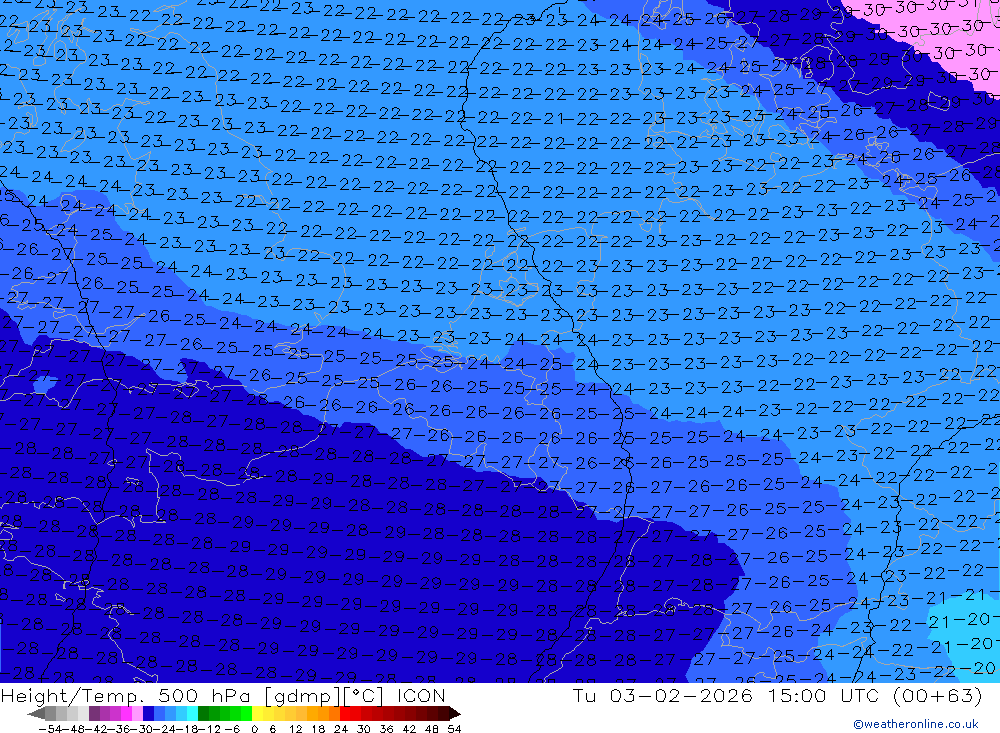The height and width of the screenshot is (733, 1000).
Task: Click the '-12' label on the legend scale
Action: point(209,729)
